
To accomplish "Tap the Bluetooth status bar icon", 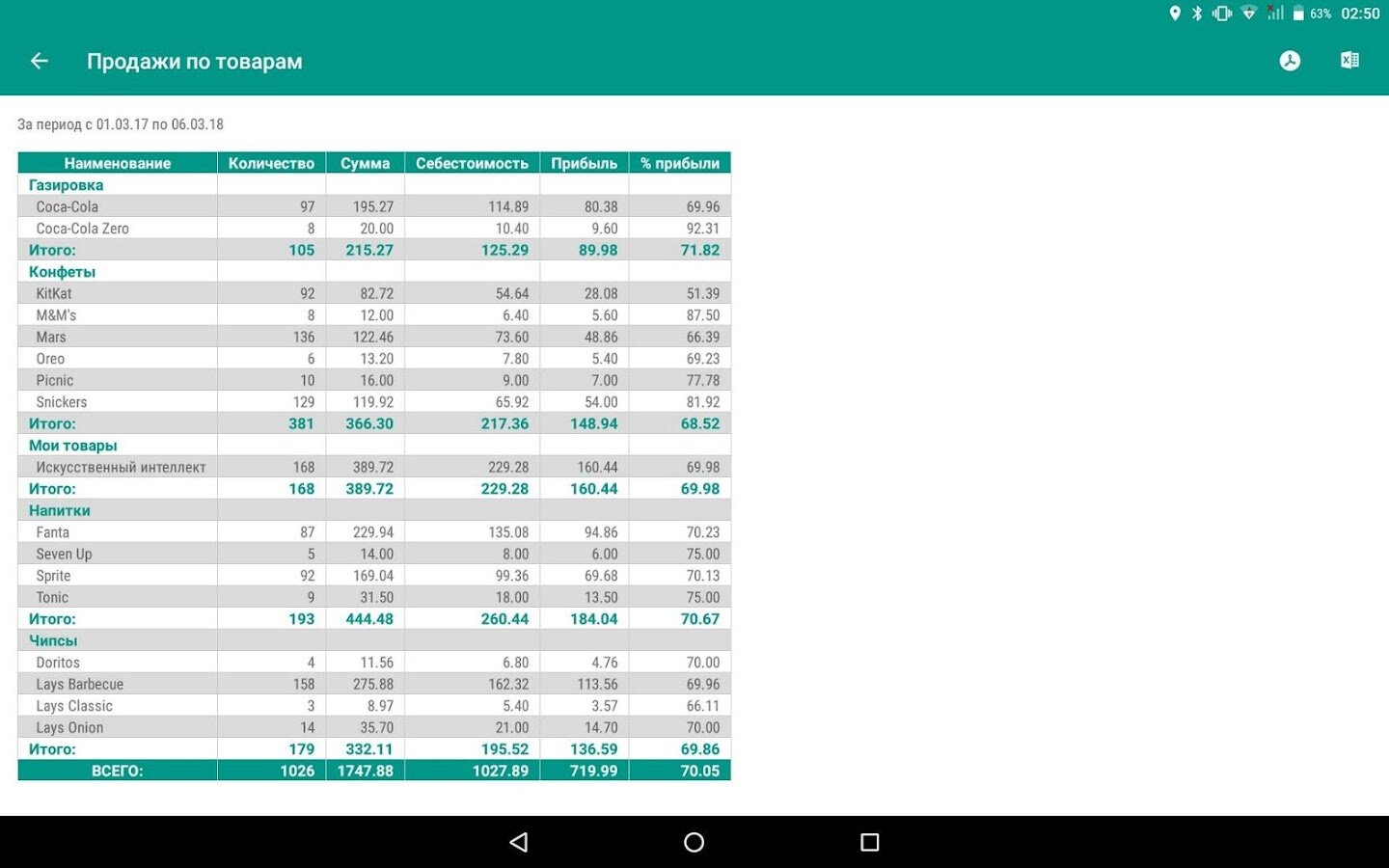I will [x=1197, y=14].
